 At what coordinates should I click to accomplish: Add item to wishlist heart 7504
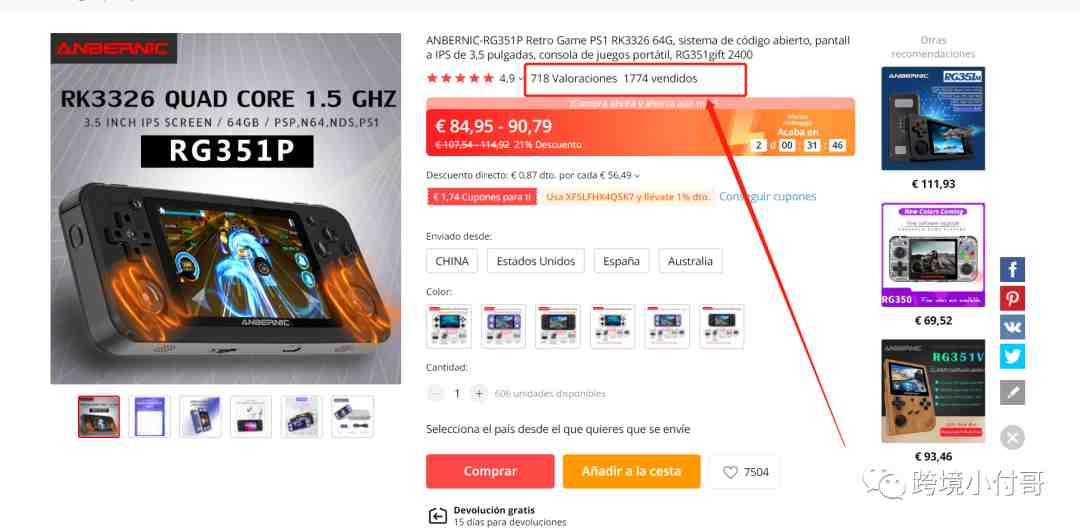pyautogui.click(x=745, y=472)
